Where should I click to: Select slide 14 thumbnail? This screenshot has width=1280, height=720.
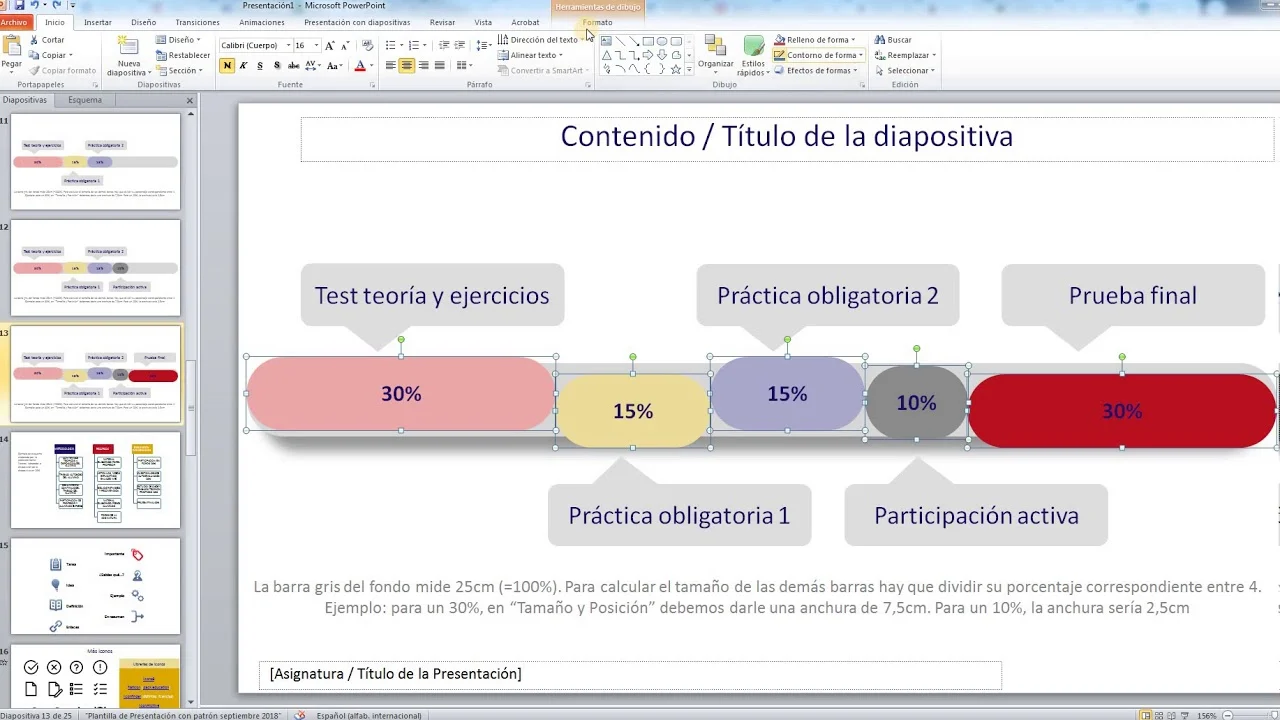95,479
